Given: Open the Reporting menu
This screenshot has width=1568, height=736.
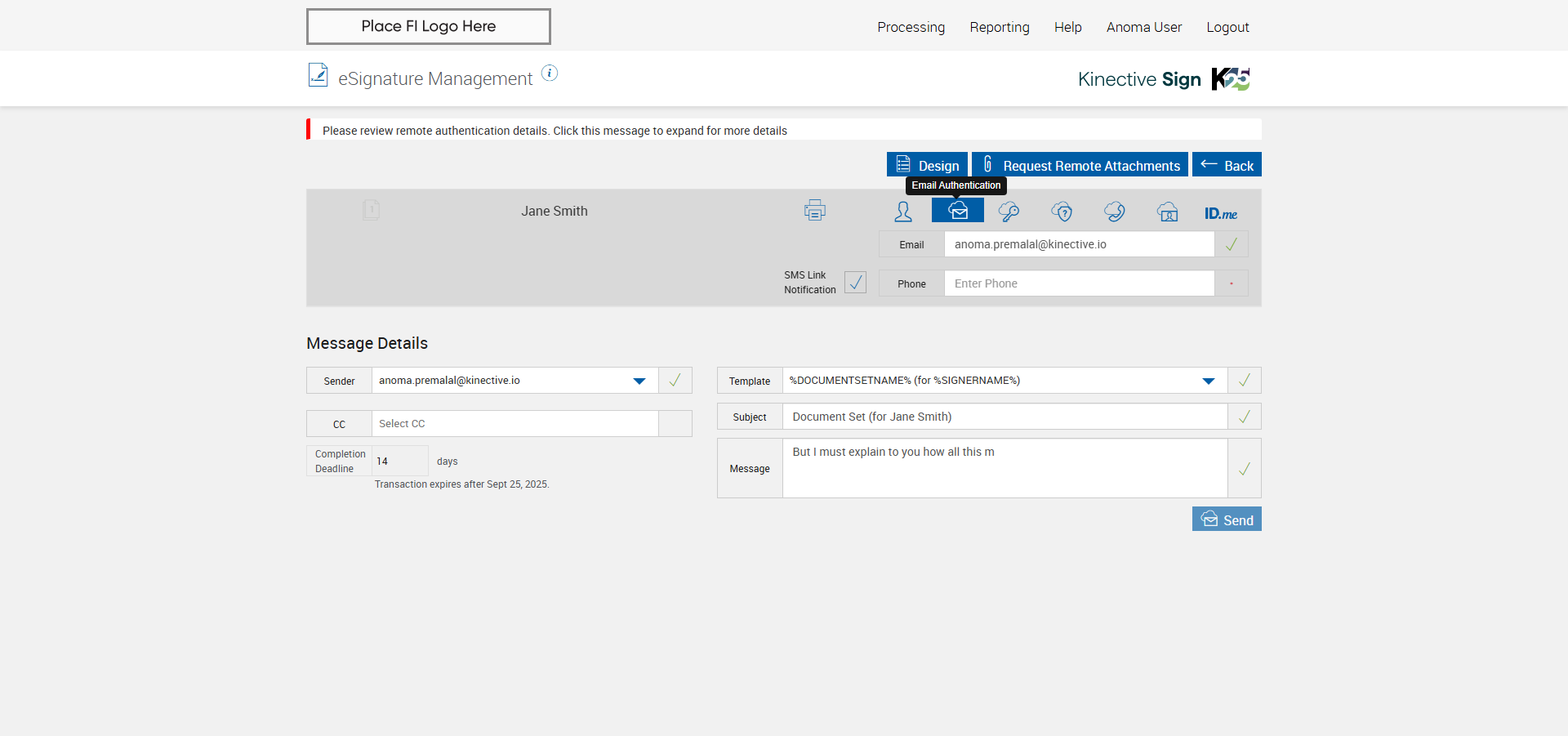Looking at the screenshot, I should tap(999, 27).
